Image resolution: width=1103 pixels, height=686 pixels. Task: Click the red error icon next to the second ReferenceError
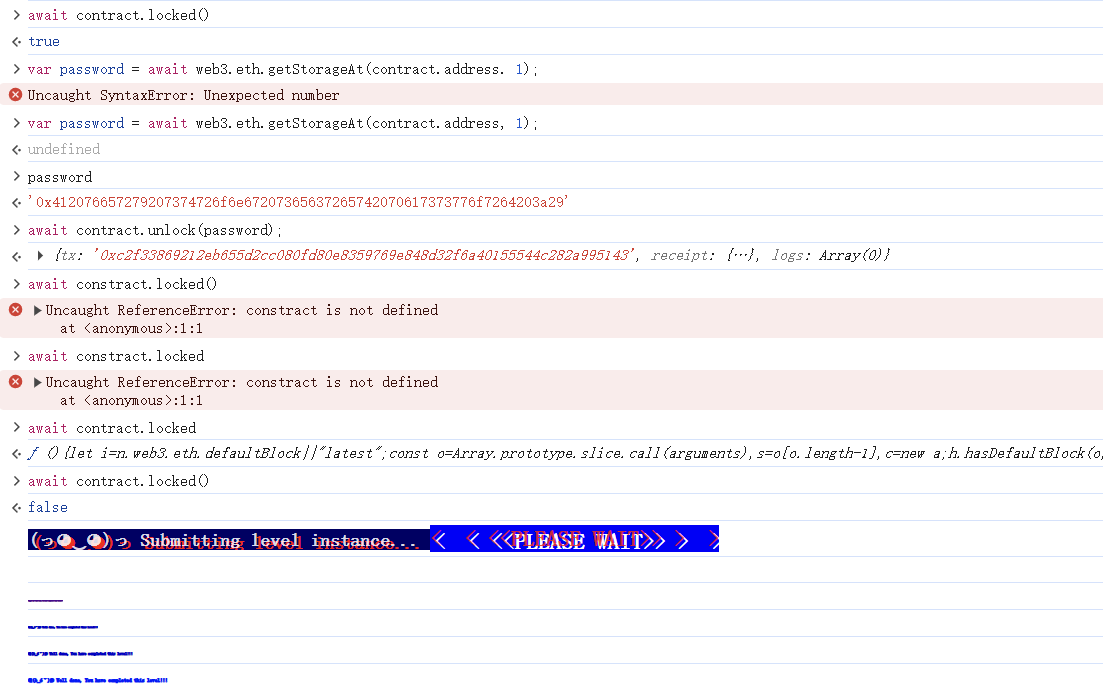pos(13,382)
